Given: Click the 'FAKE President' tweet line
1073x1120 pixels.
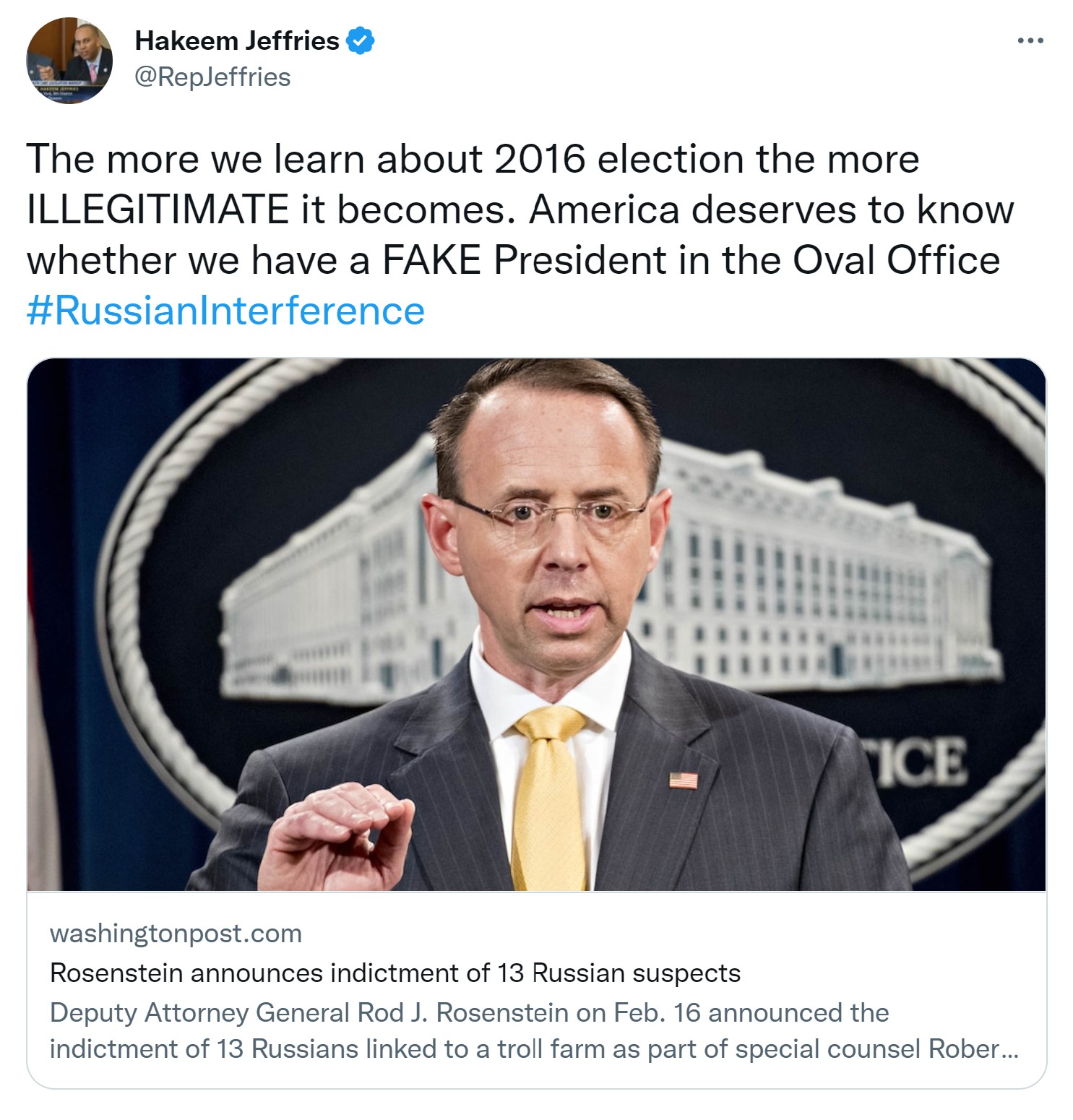Looking at the screenshot, I should tap(513, 260).
